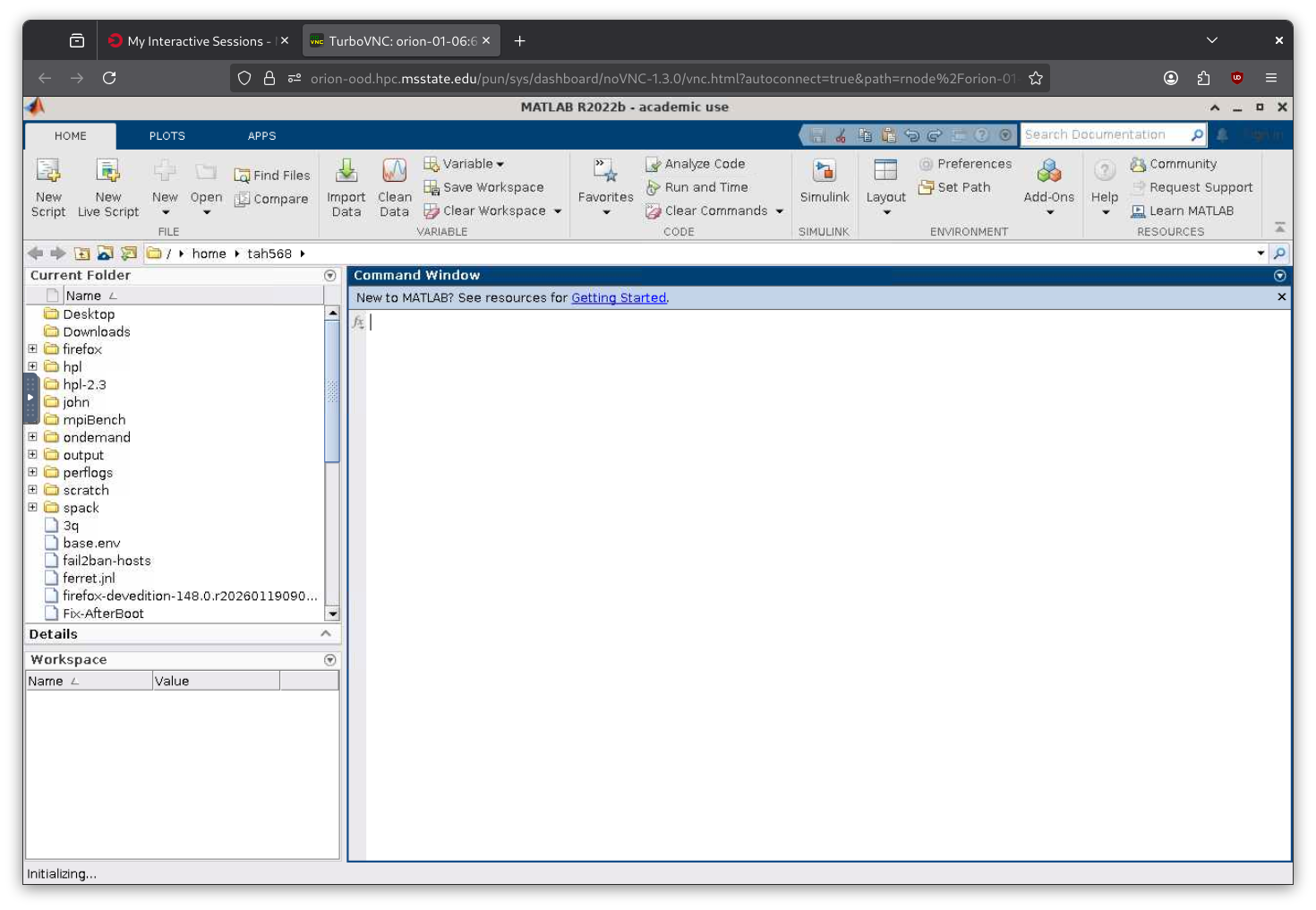Screen dimensions: 1316x910
Task: Click the folder back arrow
Action: tap(36, 253)
